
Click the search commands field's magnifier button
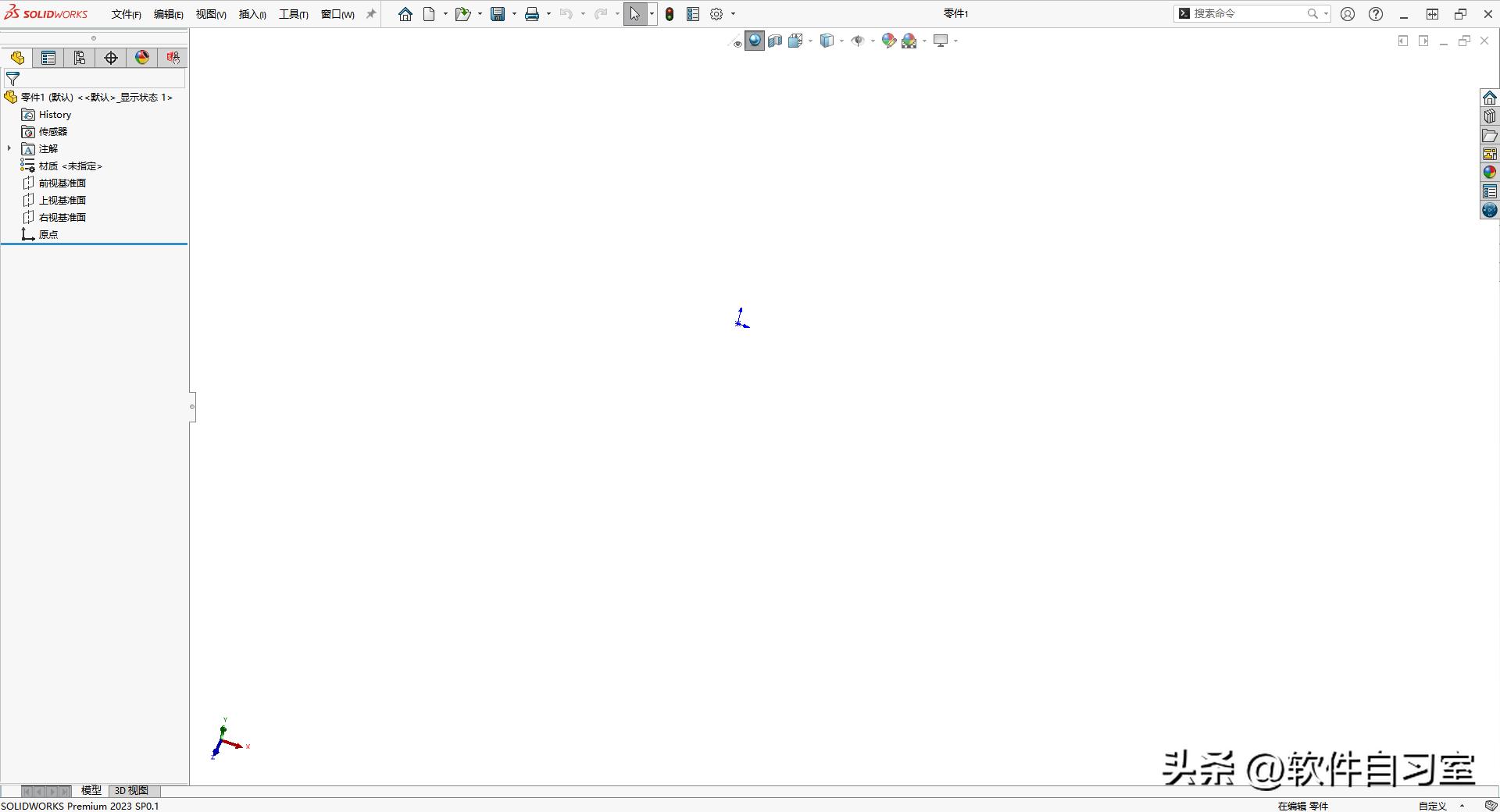click(x=1310, y=13)
